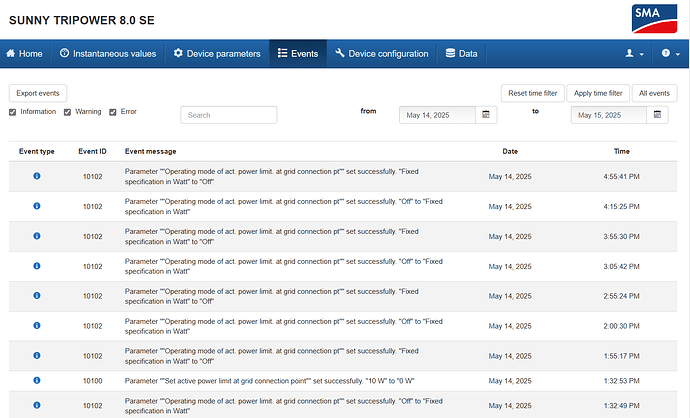The width and height of the screenshot is (690, 418).
Task: Click time value 2:55:24 PM
Action: point(621,296)
